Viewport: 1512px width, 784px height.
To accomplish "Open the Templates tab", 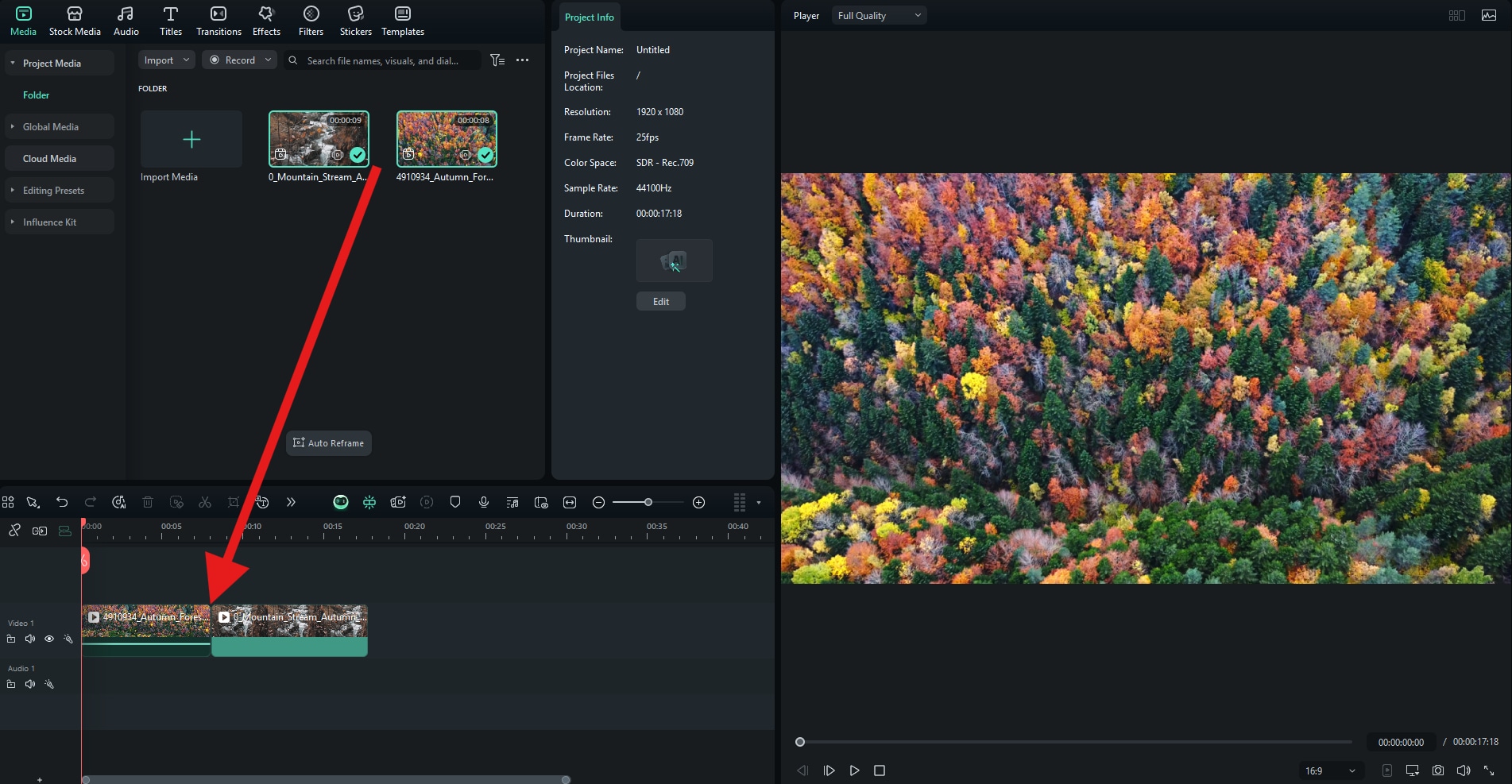I will click(403, 21).
